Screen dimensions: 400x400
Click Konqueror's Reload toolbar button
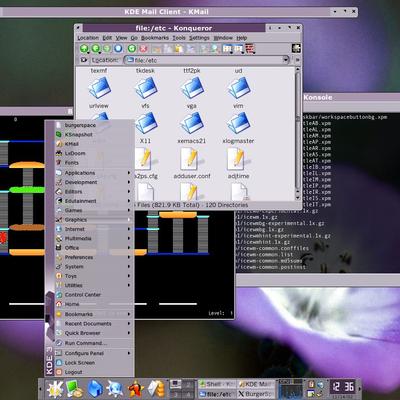click(132, 49)
